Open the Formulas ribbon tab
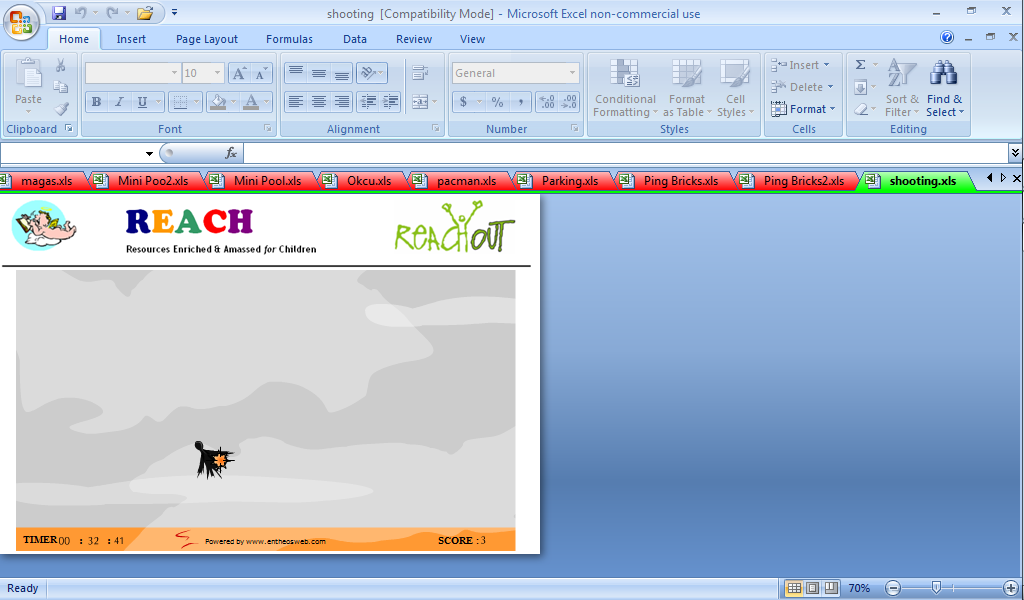1024x600 pixels. tap(289, 39)
